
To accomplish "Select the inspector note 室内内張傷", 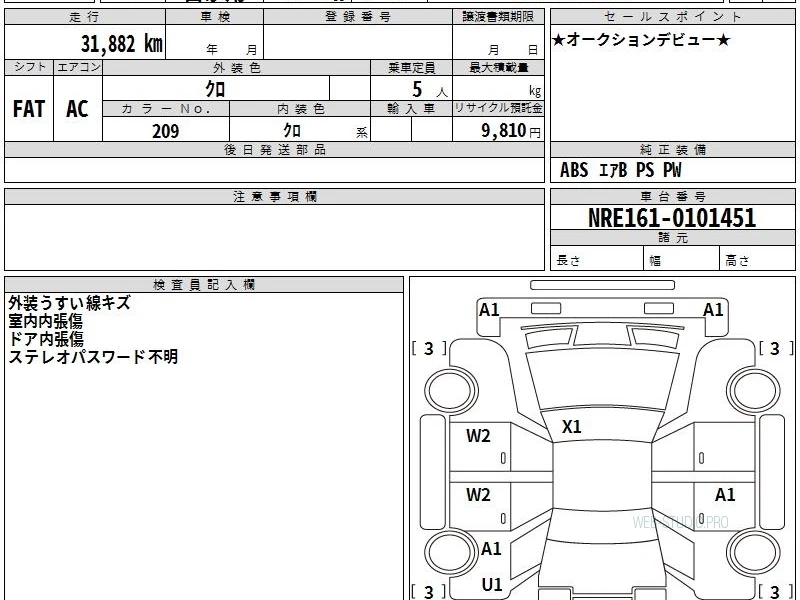I will point(45,321).
